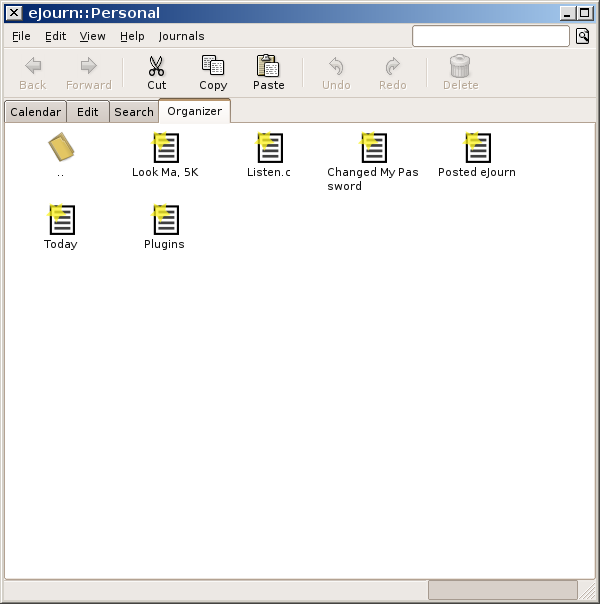Viewport: 600px width, 604px height.
Task: Click the window resize grip corner
Action: click(588, 591)
